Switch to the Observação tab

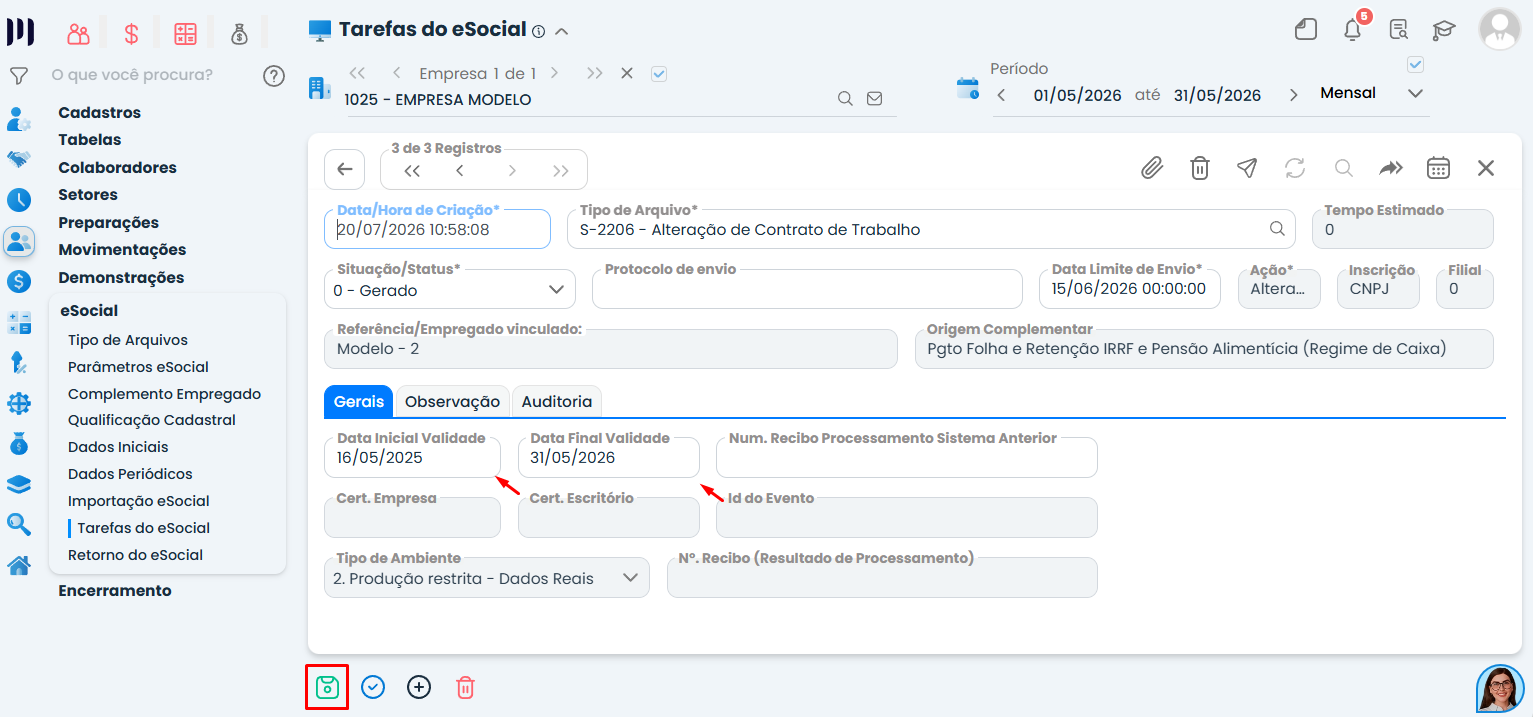pos(452,401)
